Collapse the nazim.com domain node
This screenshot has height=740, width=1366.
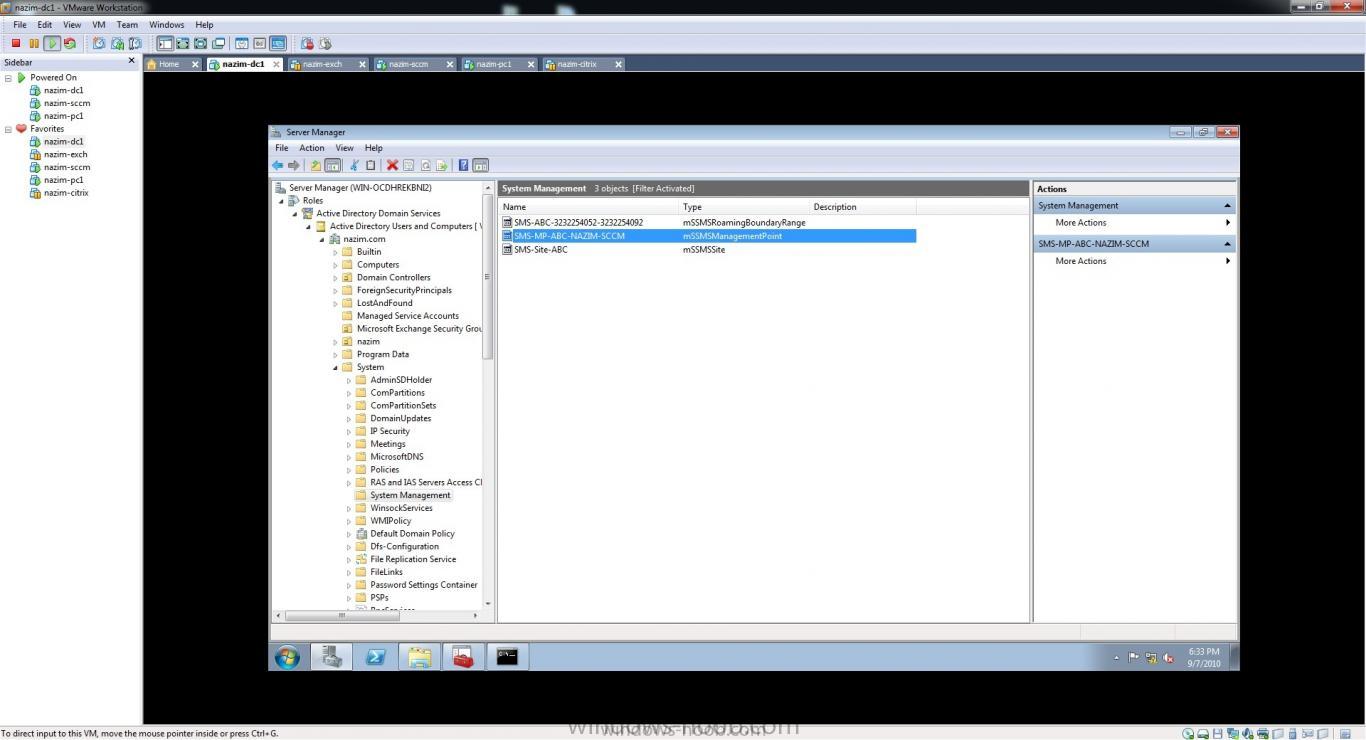point(322,239)
